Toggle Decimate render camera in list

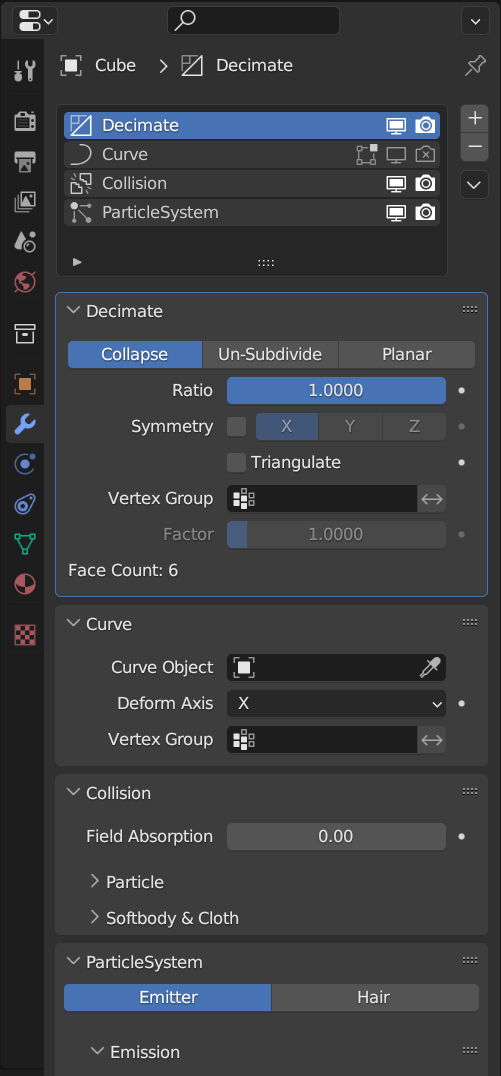click(x=426, y=126)
